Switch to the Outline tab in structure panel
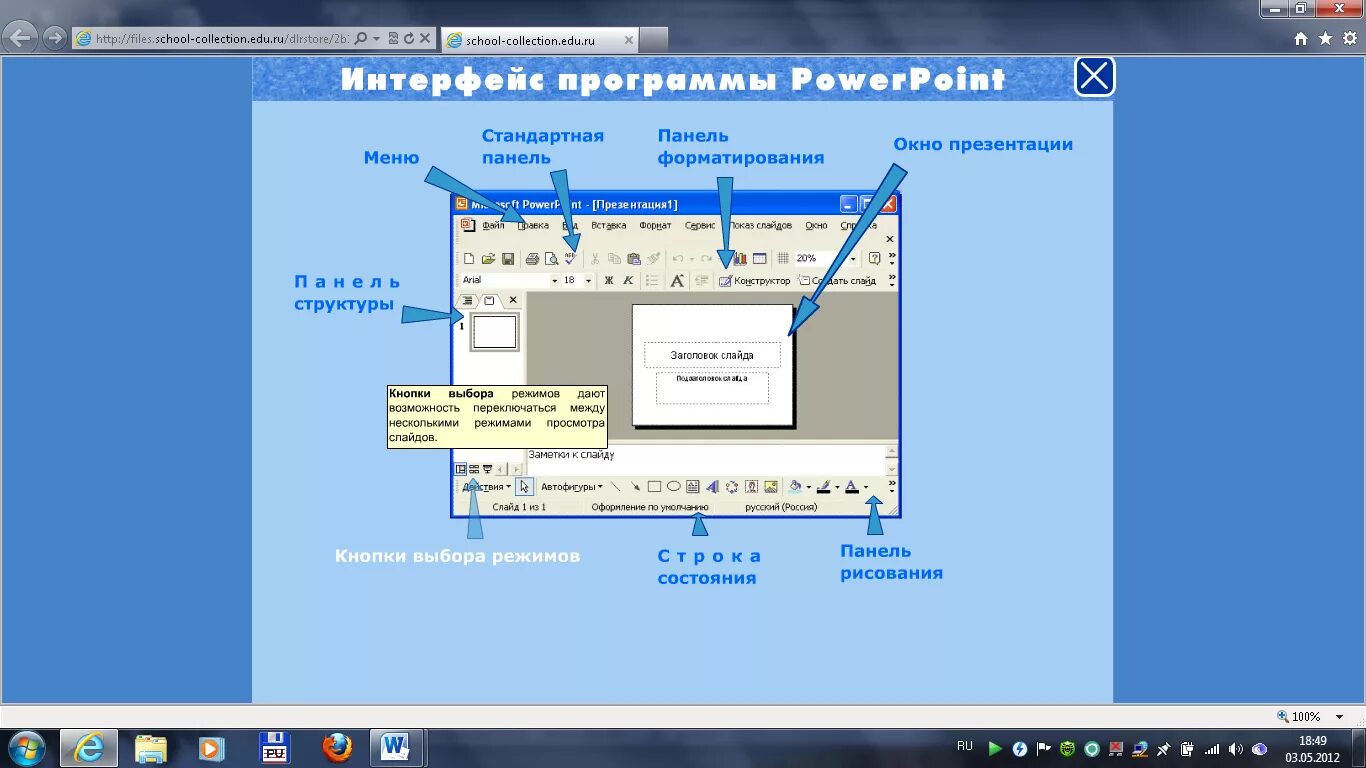The width and height of the screenshot is (1366, 768). tap(467, 300)
